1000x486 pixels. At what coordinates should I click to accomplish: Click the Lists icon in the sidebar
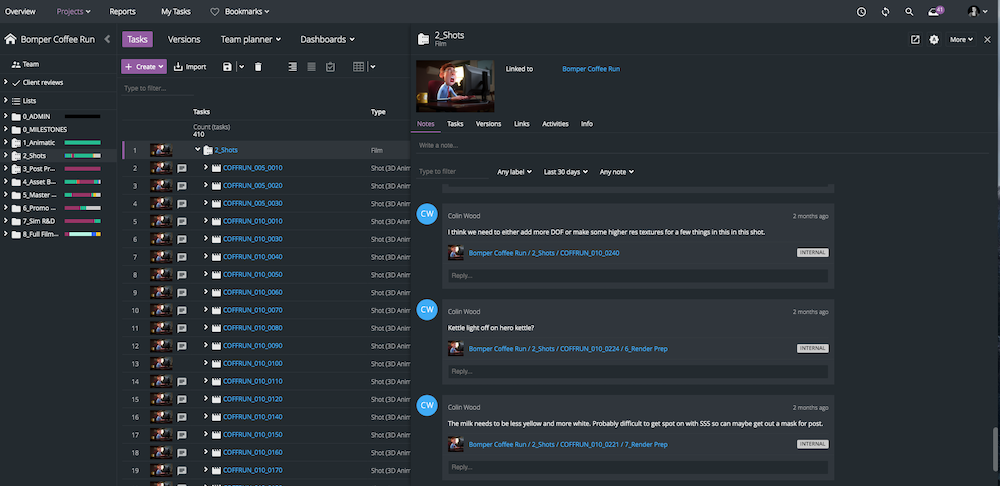[x=16, y=101]
